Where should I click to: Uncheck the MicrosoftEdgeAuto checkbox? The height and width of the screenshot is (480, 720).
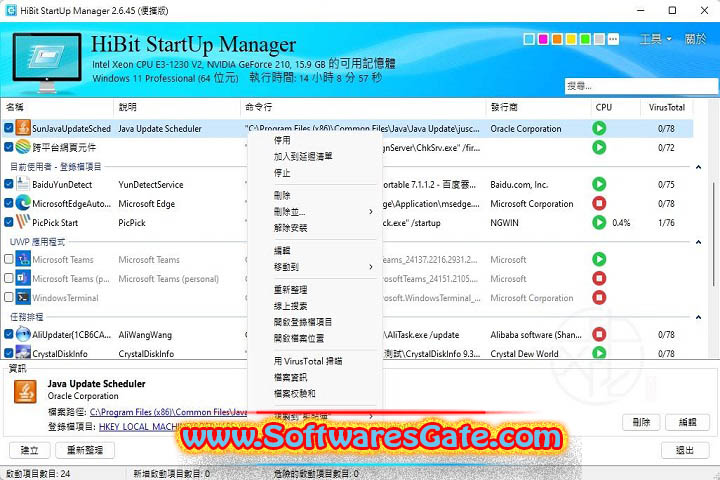8,203
